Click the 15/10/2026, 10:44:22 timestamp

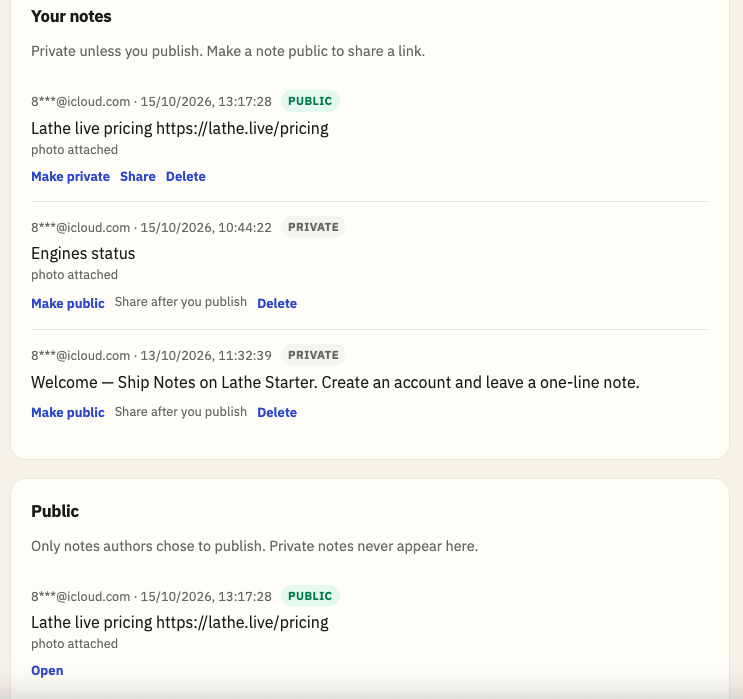[x=206, y=227]
